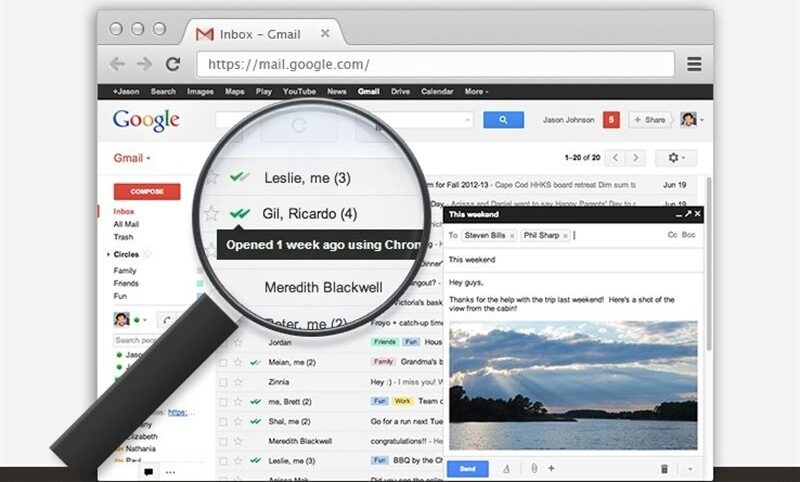Viewport: 800px width, 482px height.
Task: Open the Chrome hamburger menu
Action: click(x=694, y=64)
